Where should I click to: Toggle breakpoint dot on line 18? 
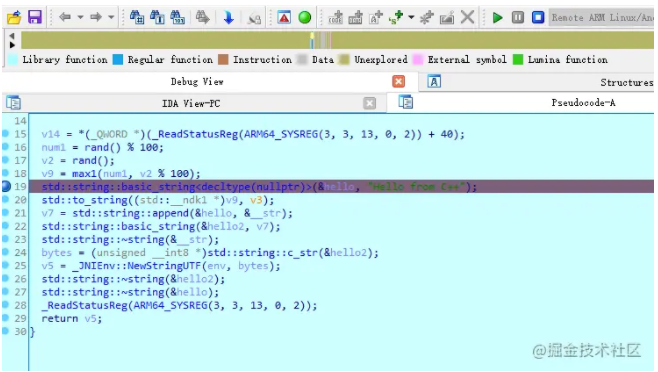pyautogui.click(x=5, y=173)
